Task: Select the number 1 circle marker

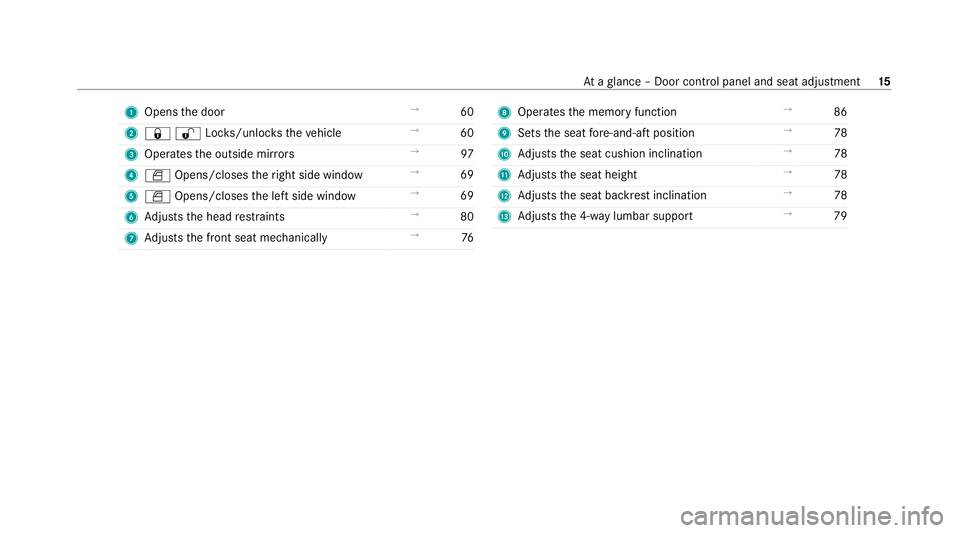Action: tap(131, 113)
